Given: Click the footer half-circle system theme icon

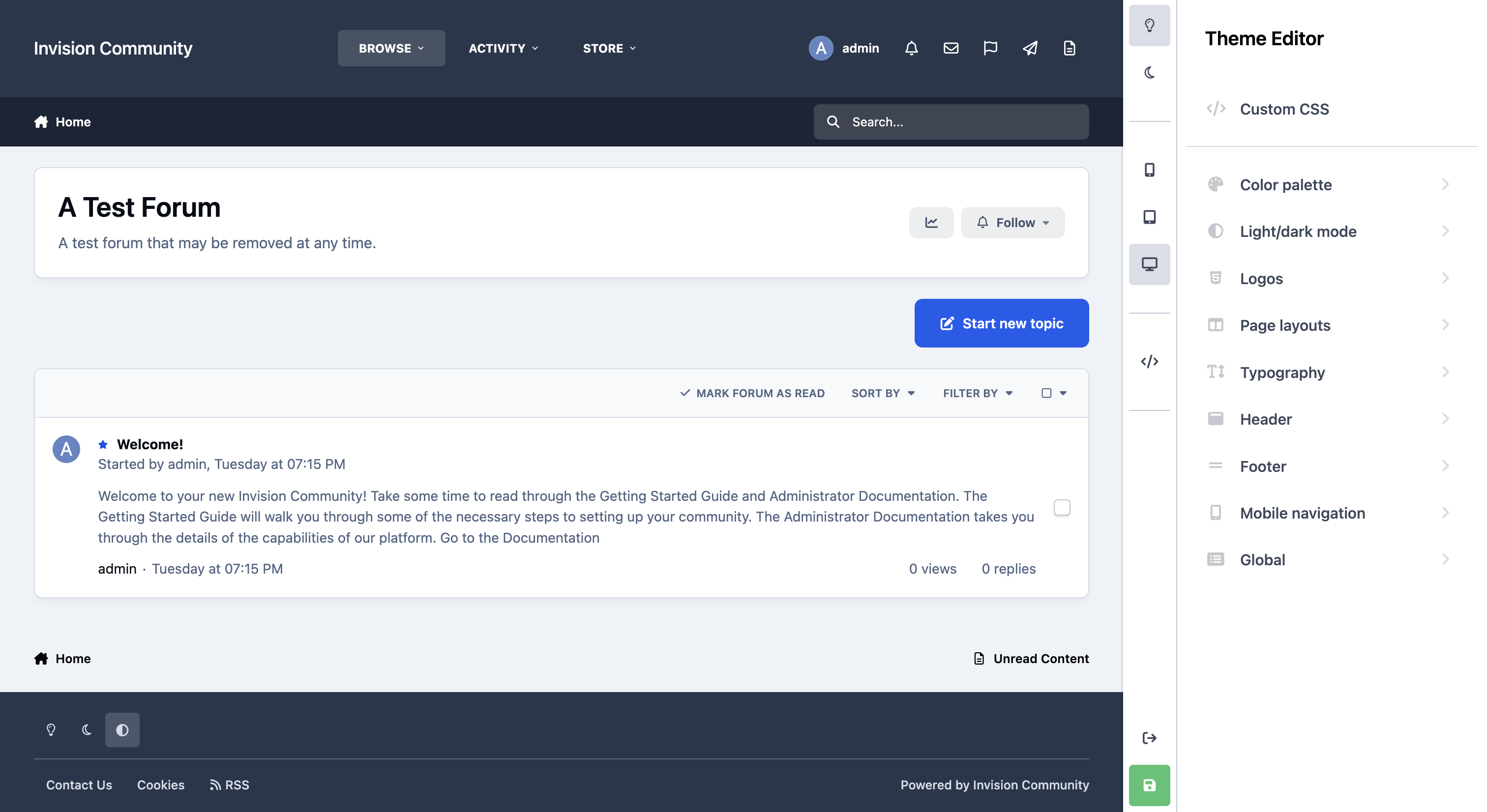Looking at the screenshot, I should (122, 729).
